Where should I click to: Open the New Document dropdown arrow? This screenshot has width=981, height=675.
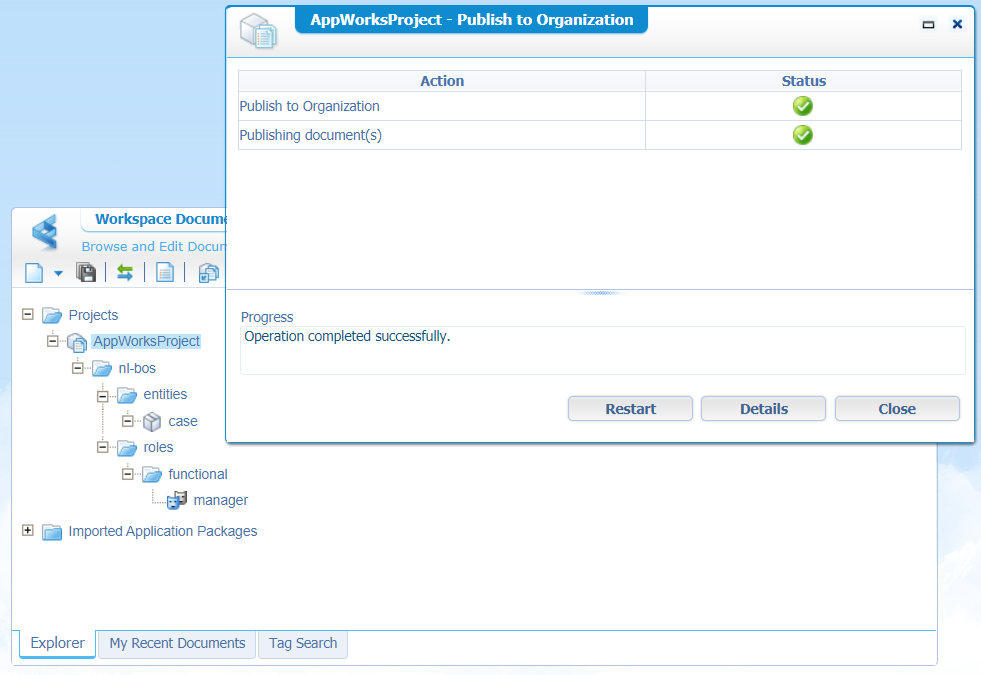click(58, 273)
